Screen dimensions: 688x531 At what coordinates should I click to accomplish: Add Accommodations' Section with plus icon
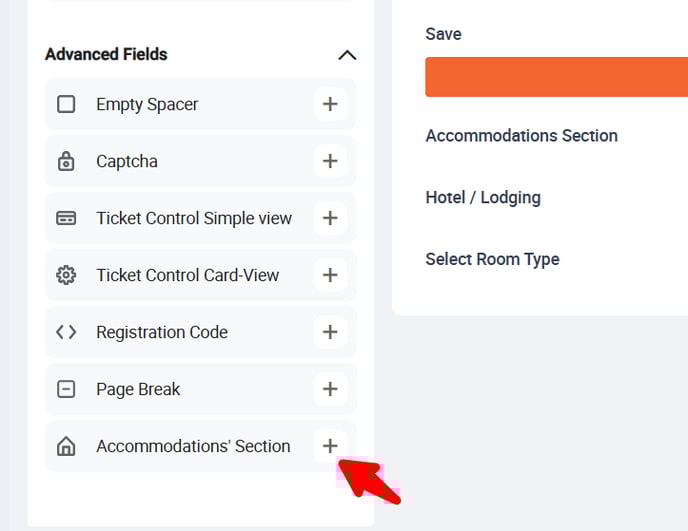tap(330, 446)
